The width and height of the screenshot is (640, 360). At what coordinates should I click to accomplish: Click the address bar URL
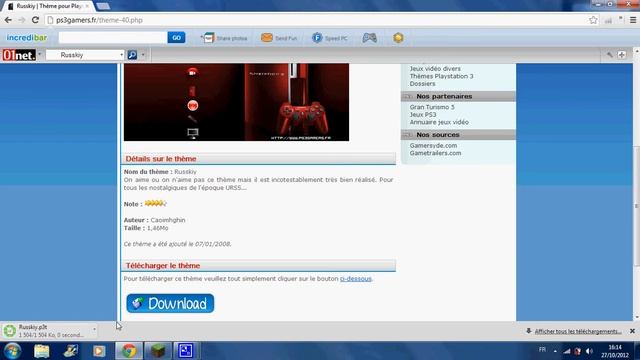pos(99,20)
